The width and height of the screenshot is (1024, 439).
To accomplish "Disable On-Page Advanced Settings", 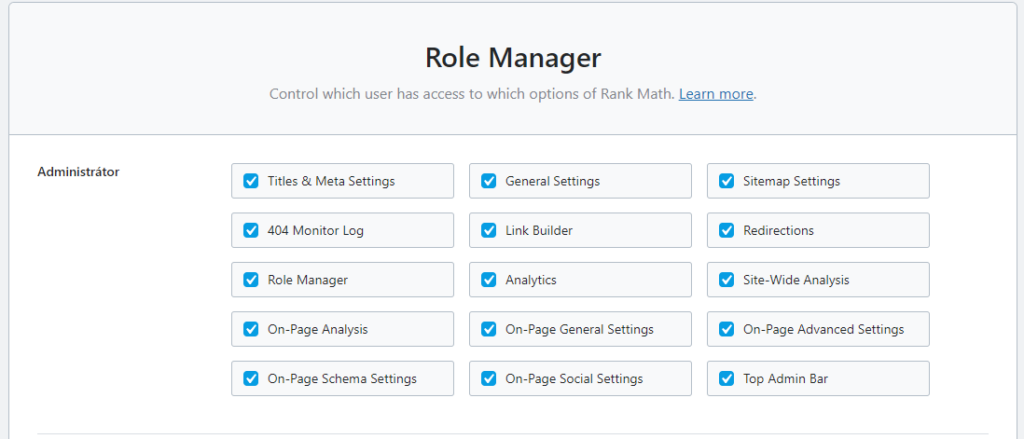I will [727, 329].
